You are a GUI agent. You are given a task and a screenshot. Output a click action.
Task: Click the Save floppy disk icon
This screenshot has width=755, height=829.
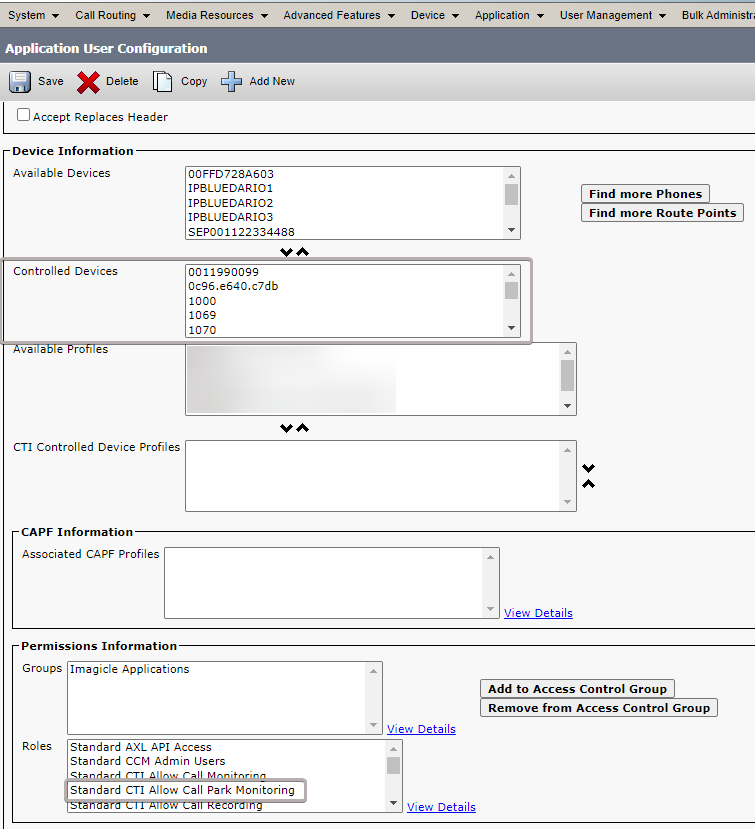click(x=20, y=82)
